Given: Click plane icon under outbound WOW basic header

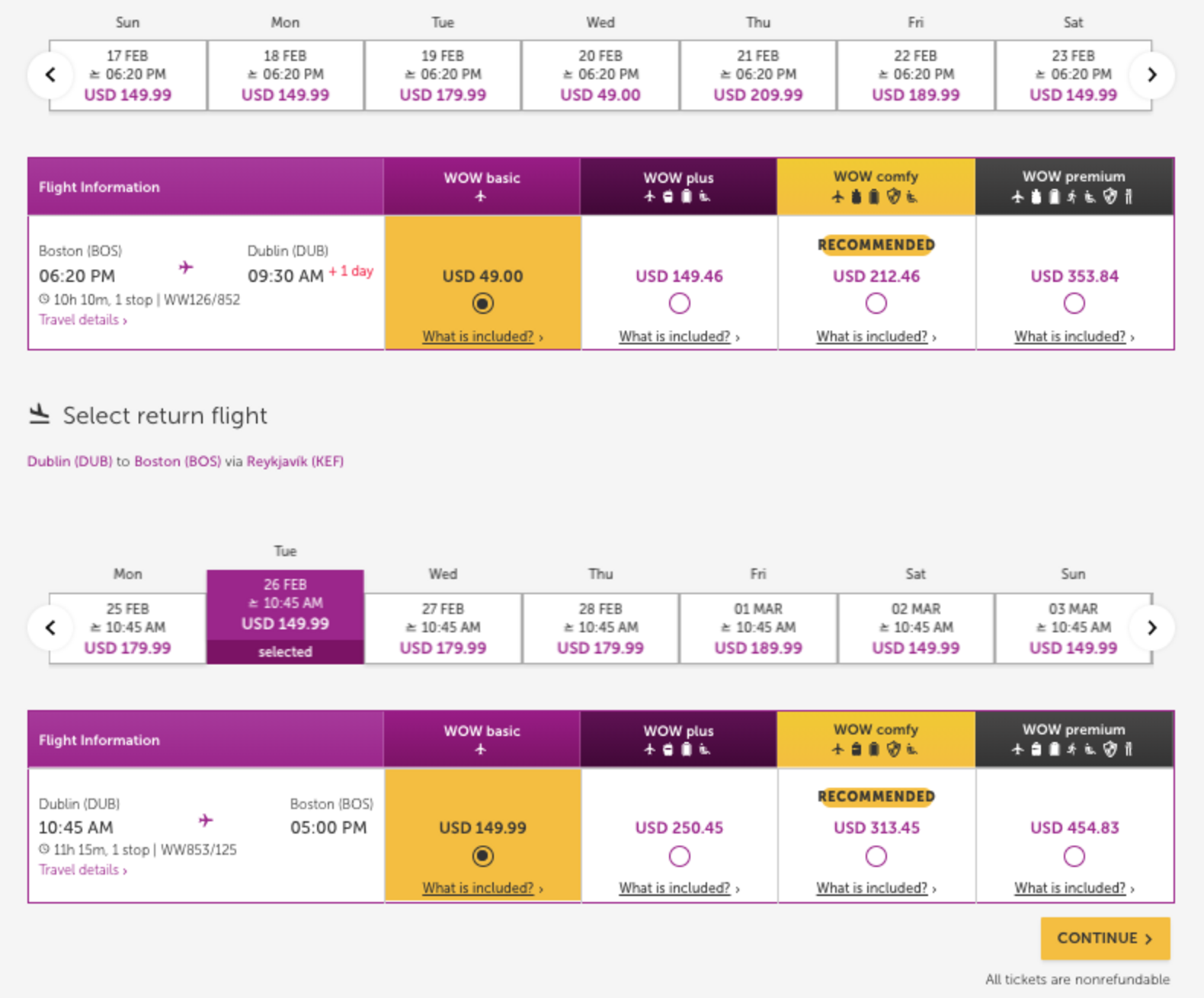Looking at the screenshot, I should pyautogui.click(x=481, y=197).
